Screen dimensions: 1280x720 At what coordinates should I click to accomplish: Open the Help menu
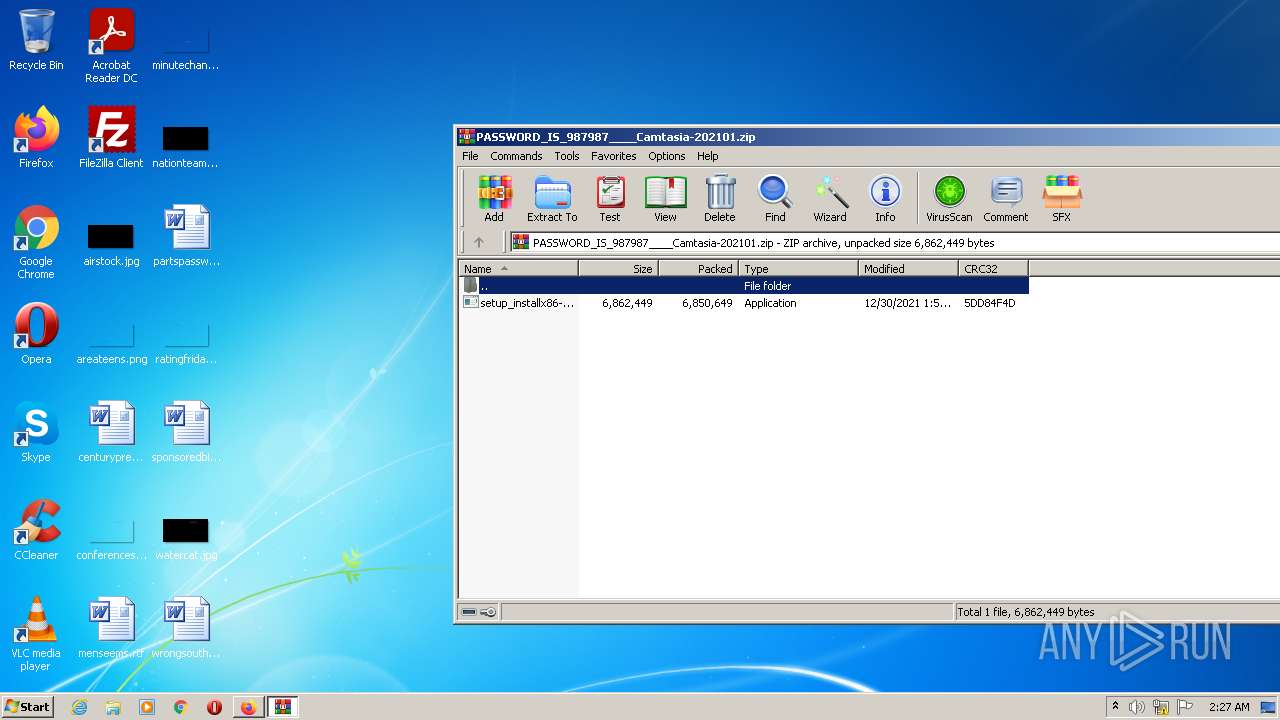[x=707, y=156]
